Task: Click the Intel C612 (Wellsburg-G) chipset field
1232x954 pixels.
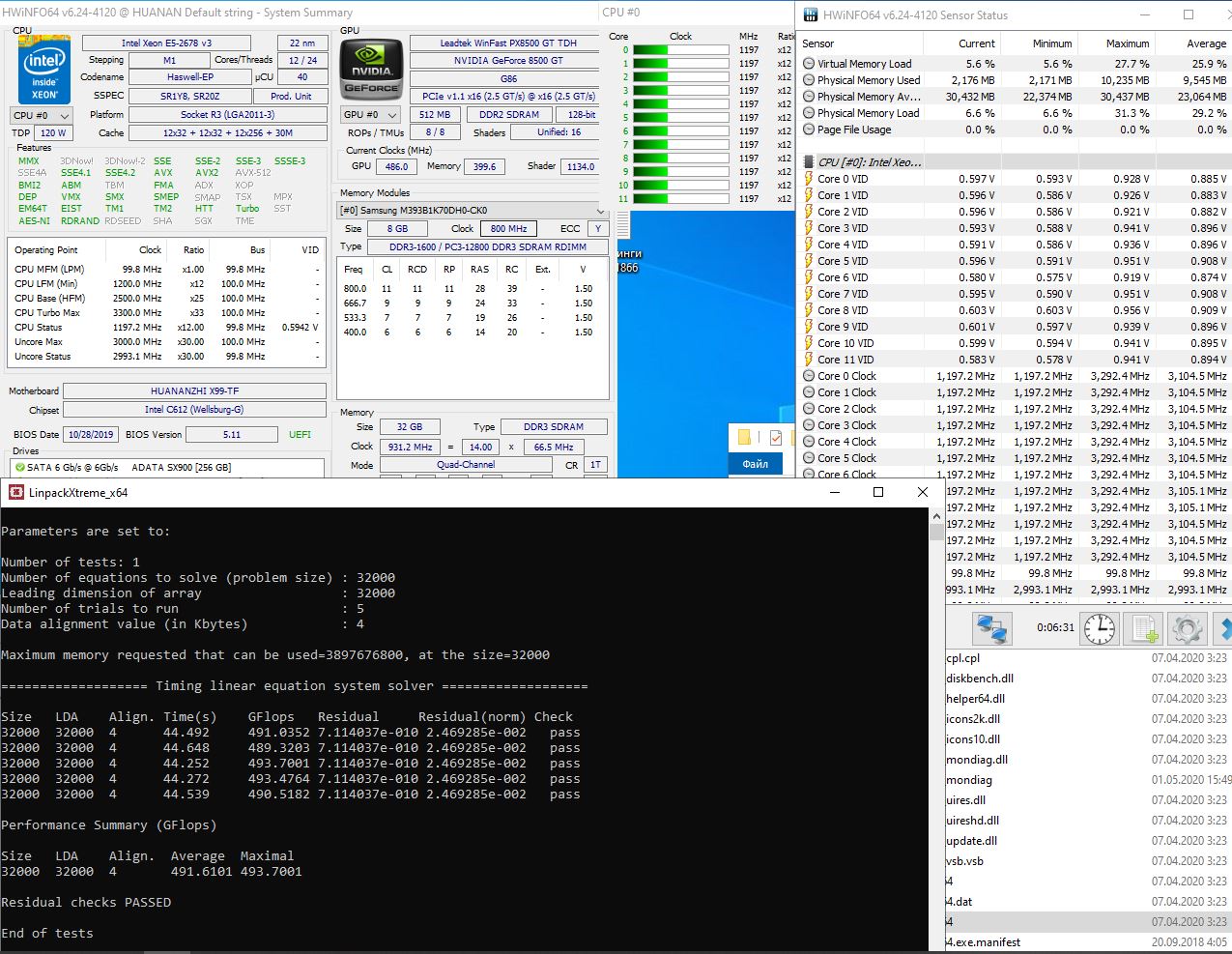Action: pyautogui.click(x=194, y=410)
